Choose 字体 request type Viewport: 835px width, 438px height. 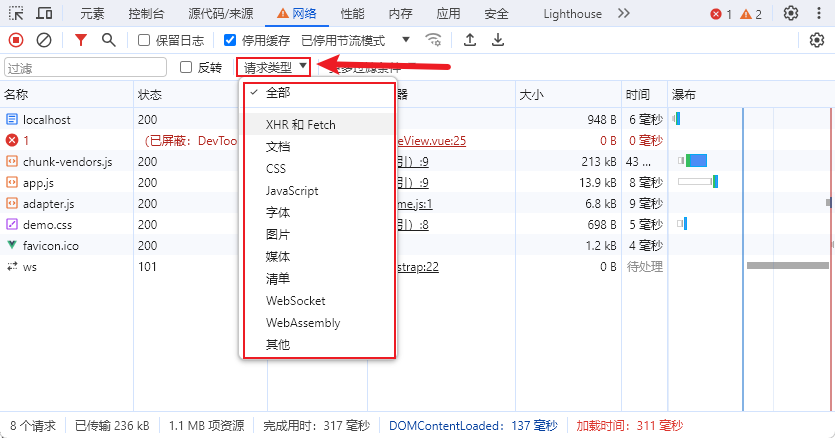click(319, 213)
